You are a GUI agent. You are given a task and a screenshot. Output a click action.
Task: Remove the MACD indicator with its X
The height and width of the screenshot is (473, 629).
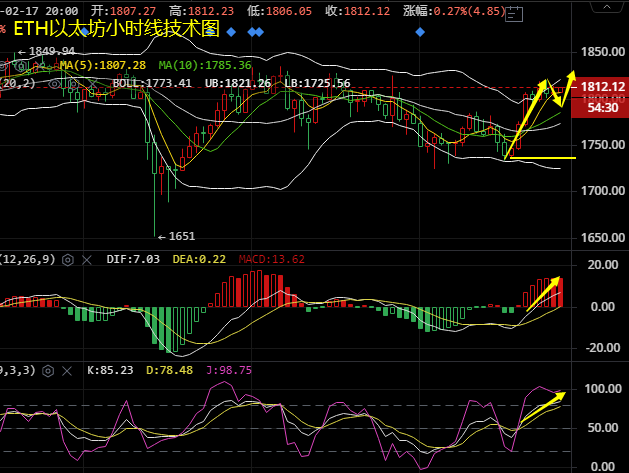click(x=87, y=260)
